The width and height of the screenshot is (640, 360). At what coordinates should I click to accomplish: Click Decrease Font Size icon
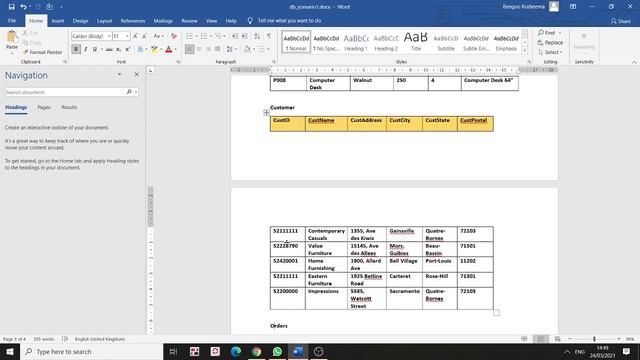(144, 36)
